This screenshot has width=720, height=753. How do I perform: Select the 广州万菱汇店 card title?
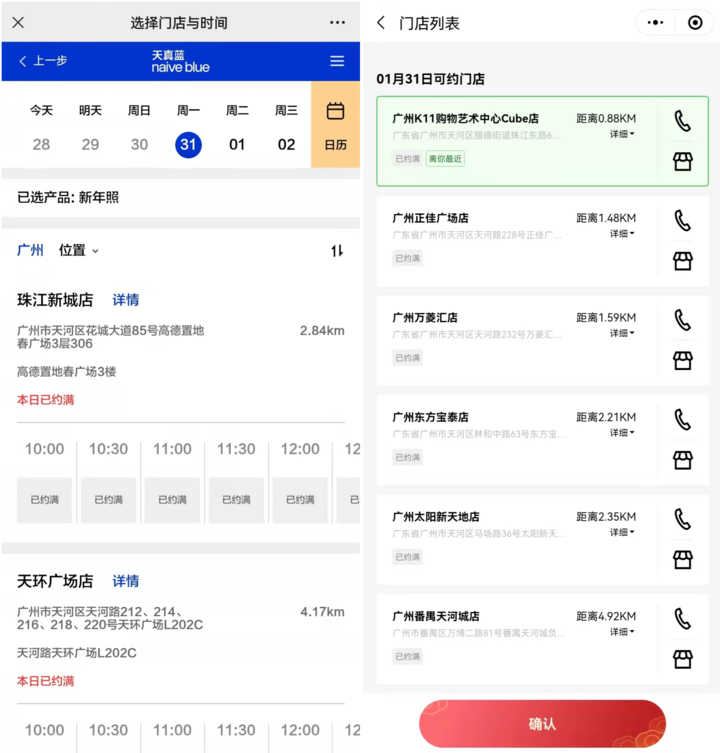pos(425,317)
